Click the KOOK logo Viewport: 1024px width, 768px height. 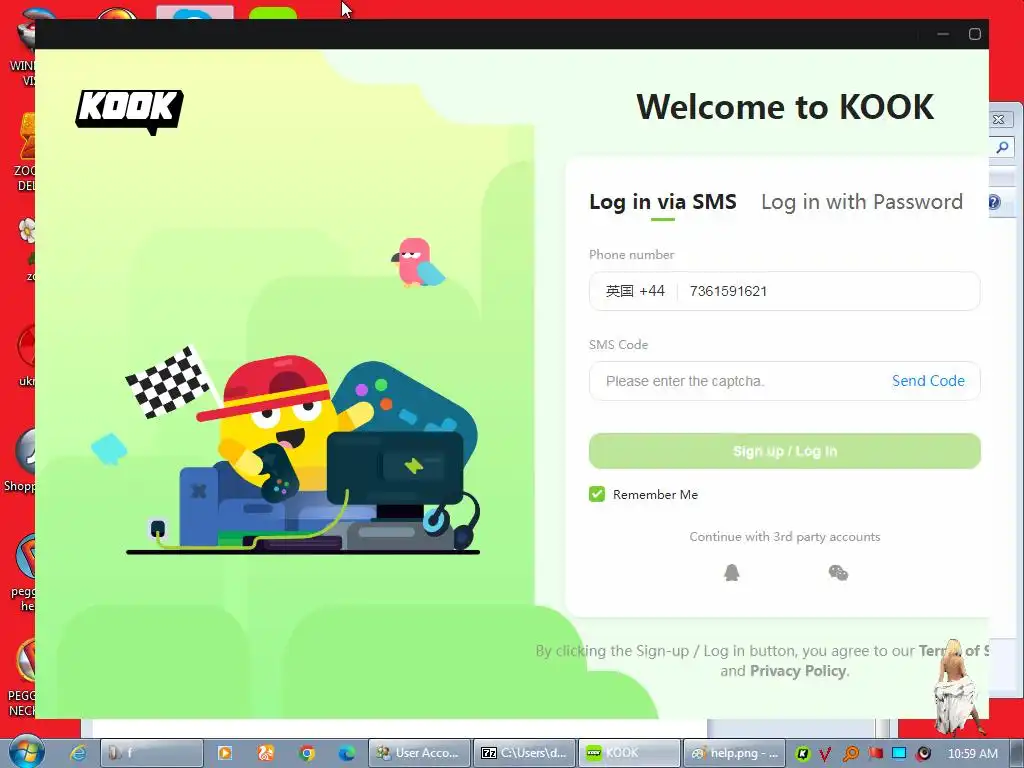[129, 112]
